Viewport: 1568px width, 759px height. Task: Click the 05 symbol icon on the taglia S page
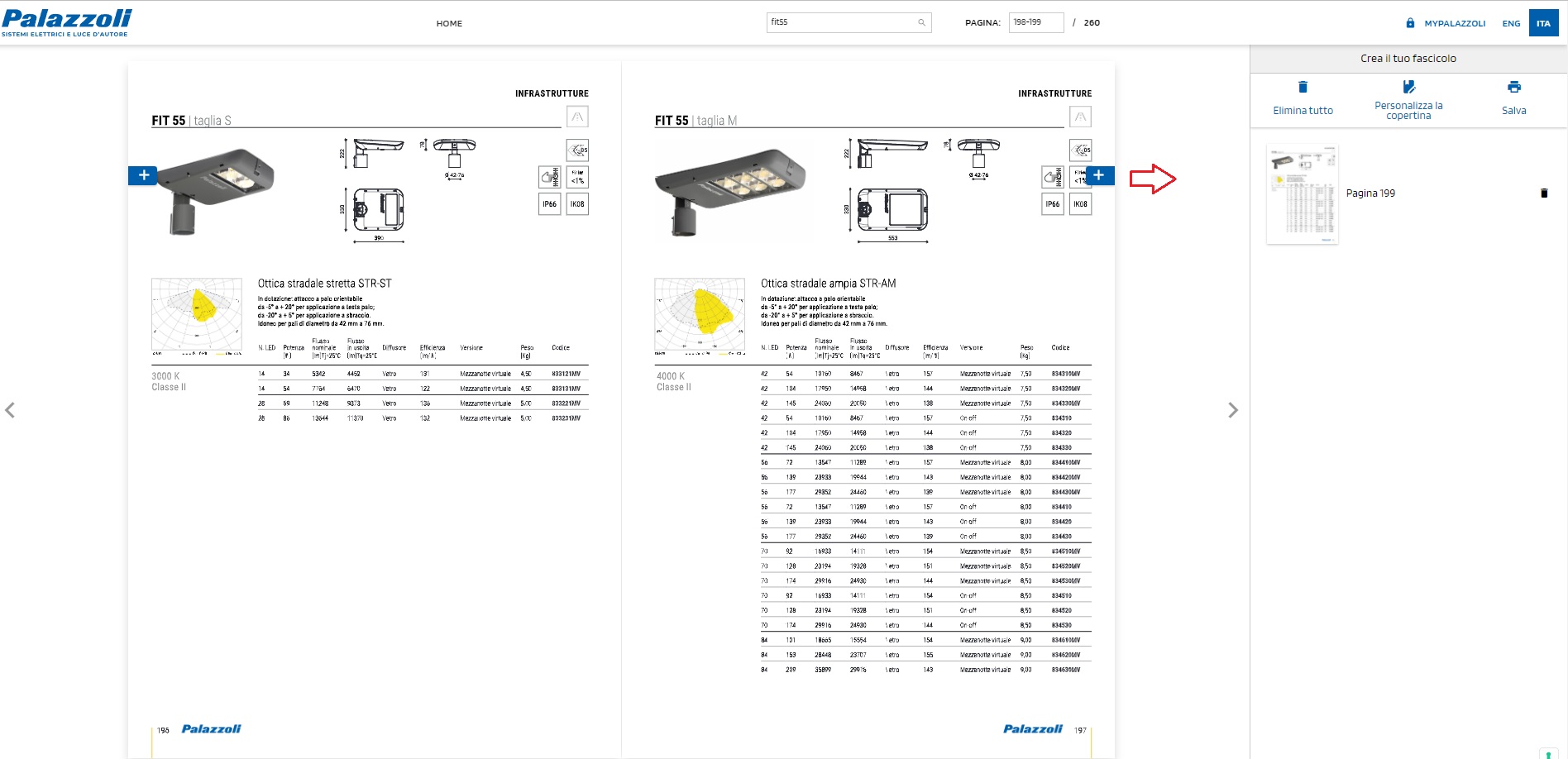click(577, 150)
